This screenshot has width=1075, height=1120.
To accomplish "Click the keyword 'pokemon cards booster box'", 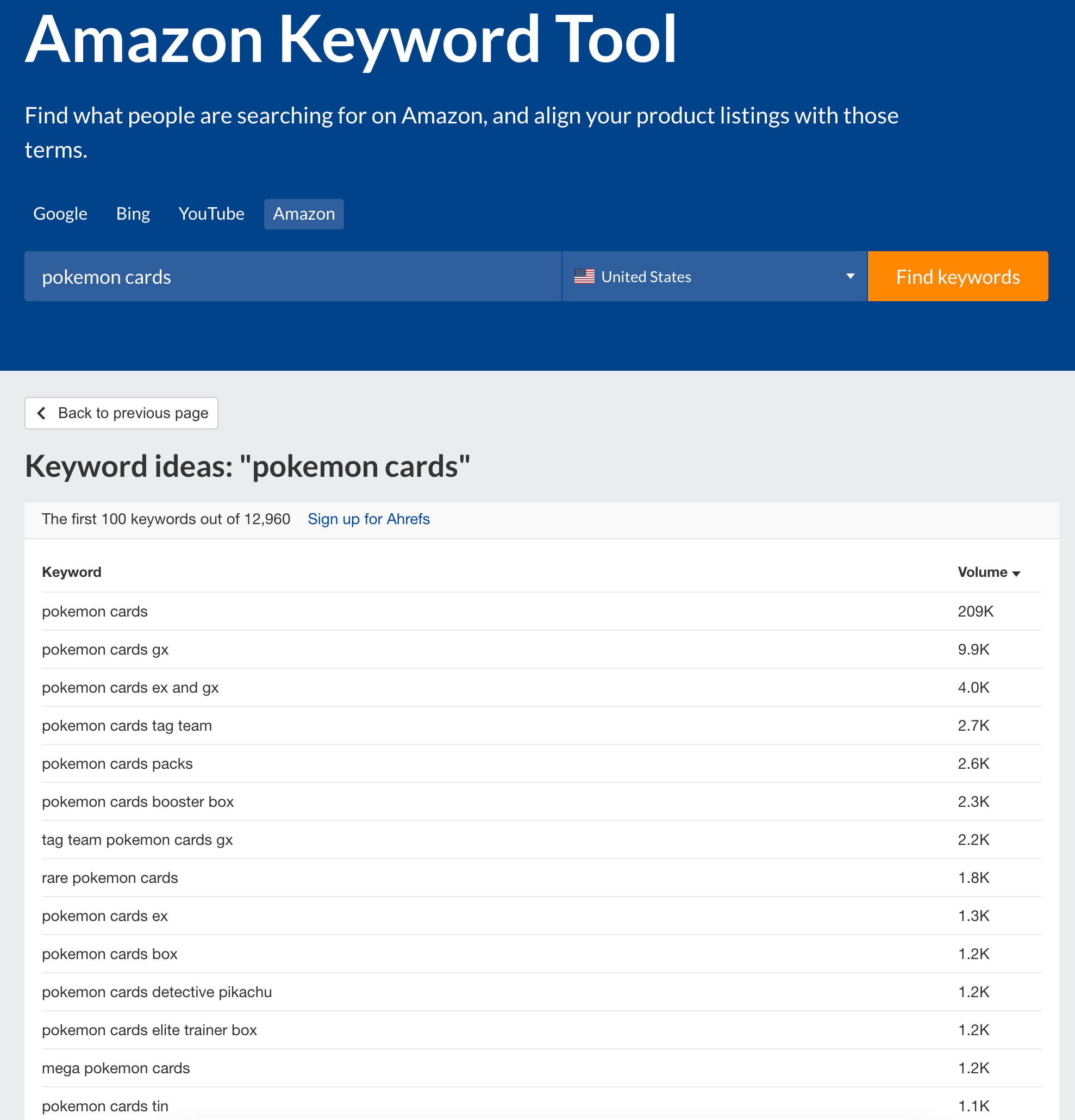I will click(137, 801).
